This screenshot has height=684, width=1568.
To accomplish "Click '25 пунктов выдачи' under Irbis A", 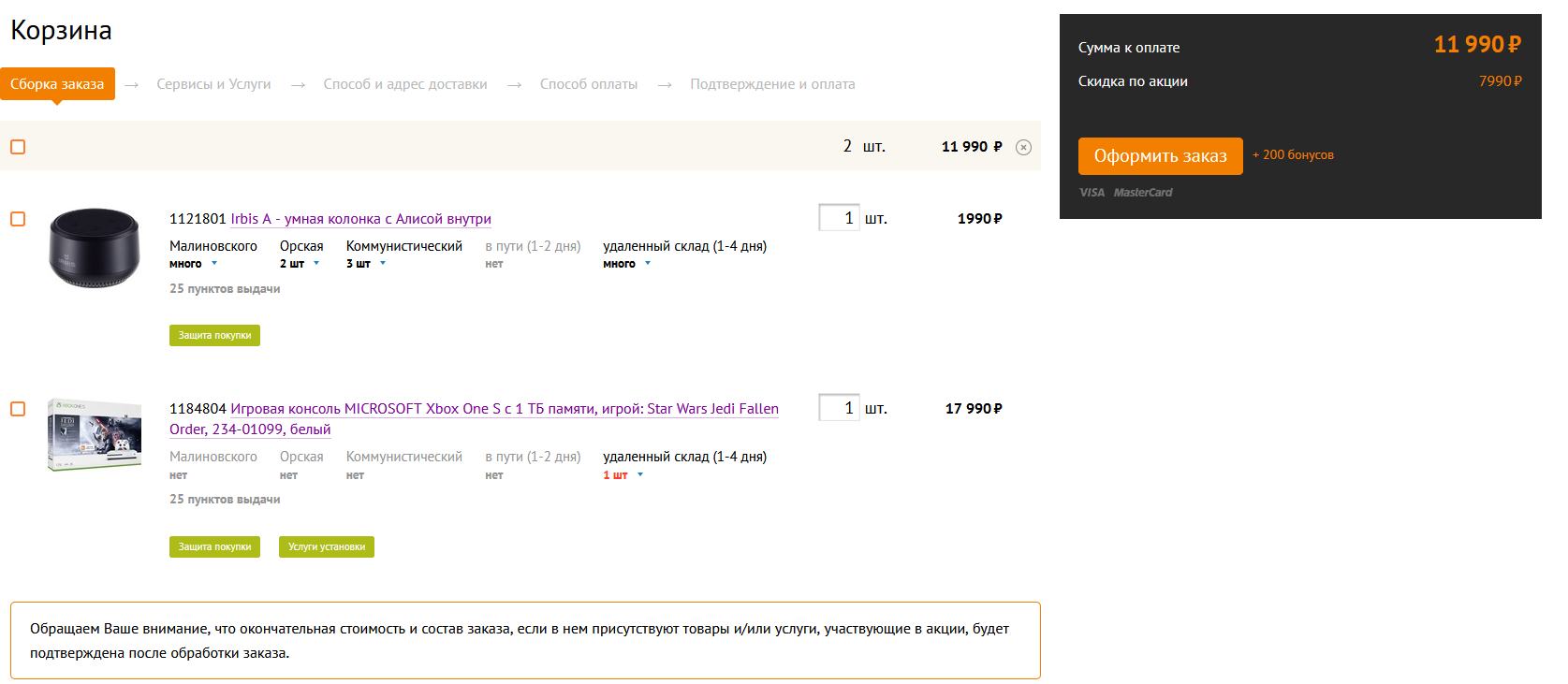I will coord(225,289).
